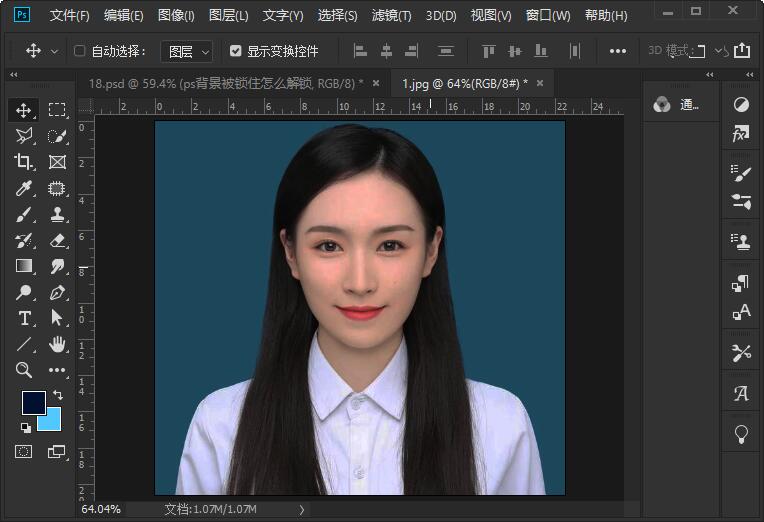Select the Eraser tool
Viewport: 764px width, 522px height.
pos(57,240)
